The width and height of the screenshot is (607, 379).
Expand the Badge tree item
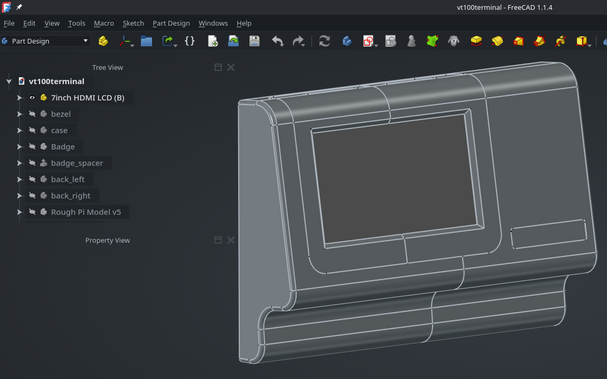pos(19,146)
